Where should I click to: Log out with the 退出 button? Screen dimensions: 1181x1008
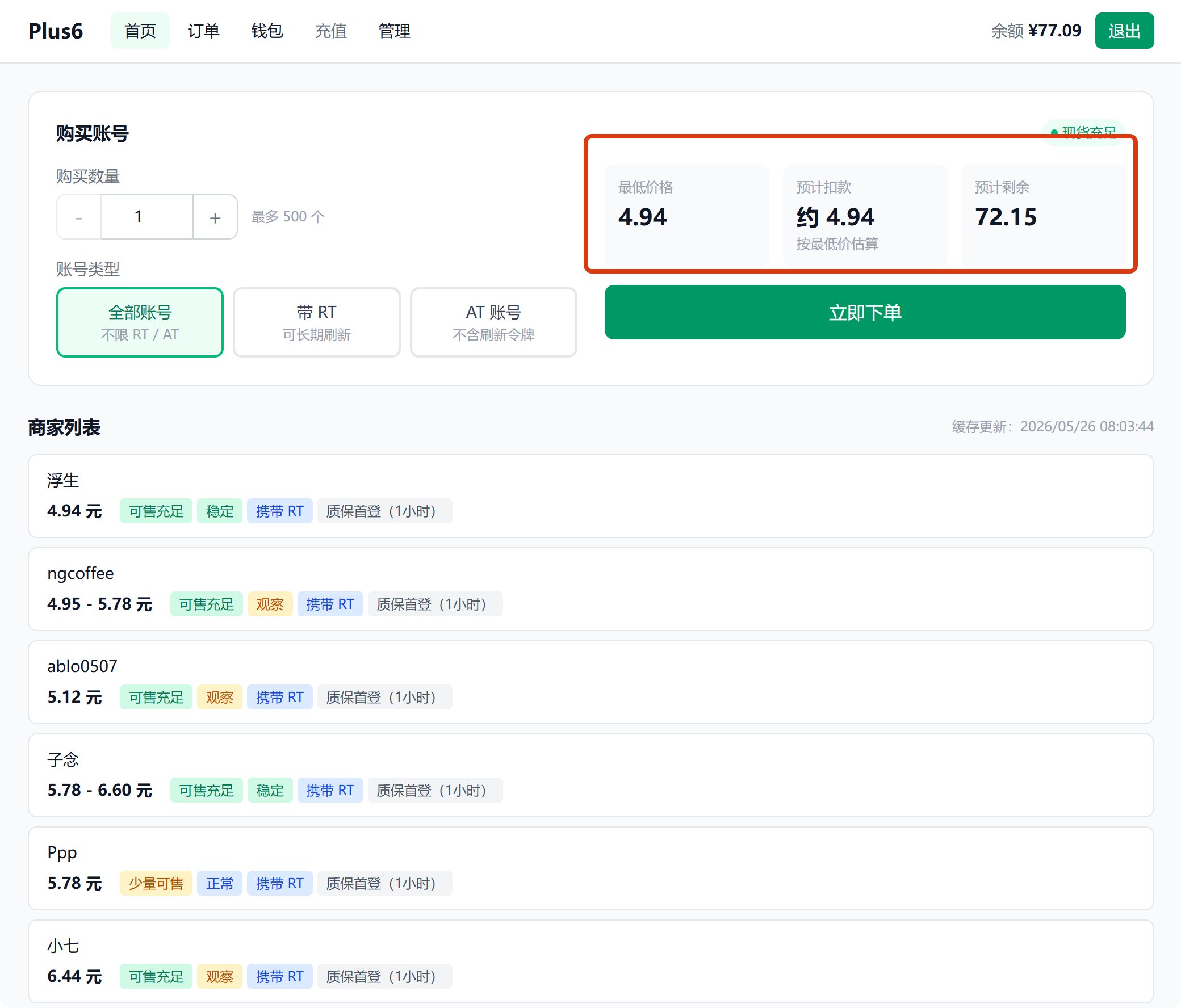click(x=1124, y=31)
